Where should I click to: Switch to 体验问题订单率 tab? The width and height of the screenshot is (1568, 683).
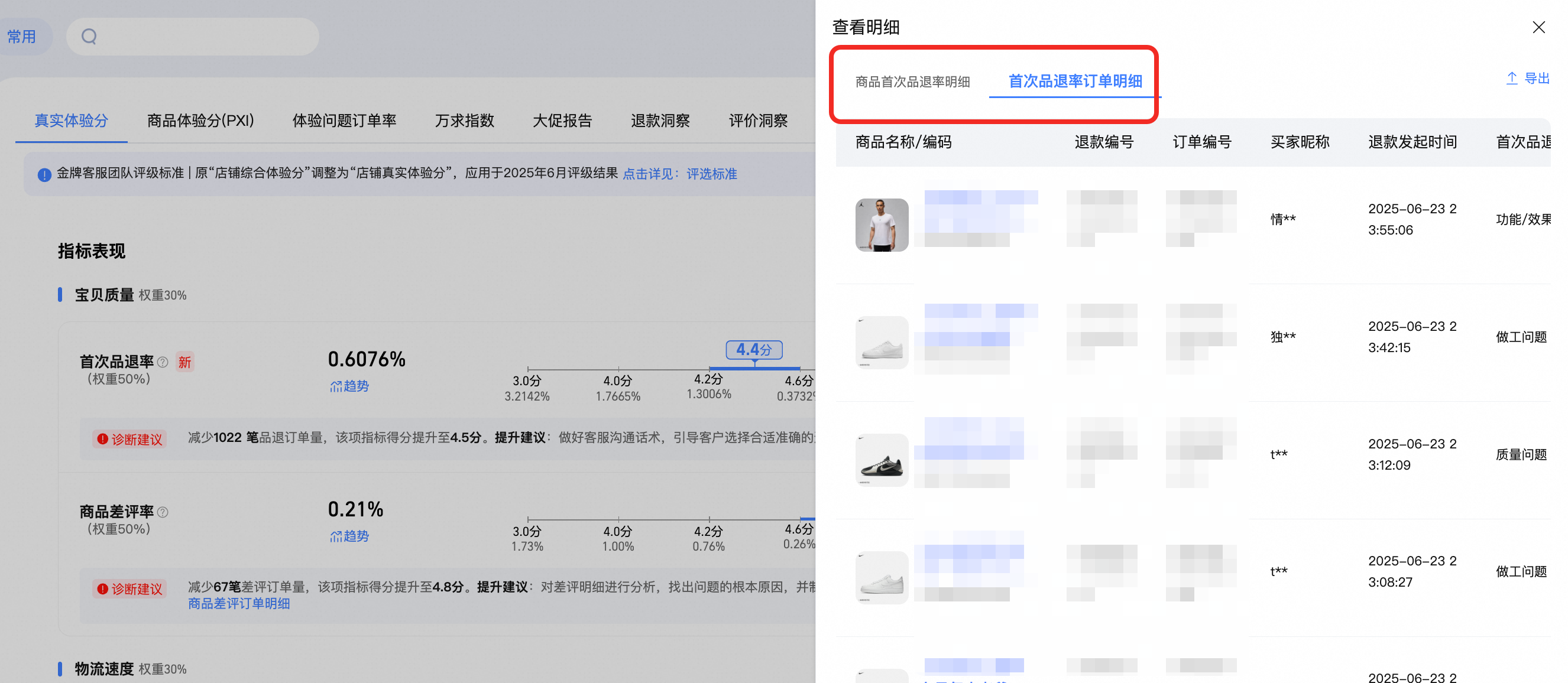click(x=344, y=121)
